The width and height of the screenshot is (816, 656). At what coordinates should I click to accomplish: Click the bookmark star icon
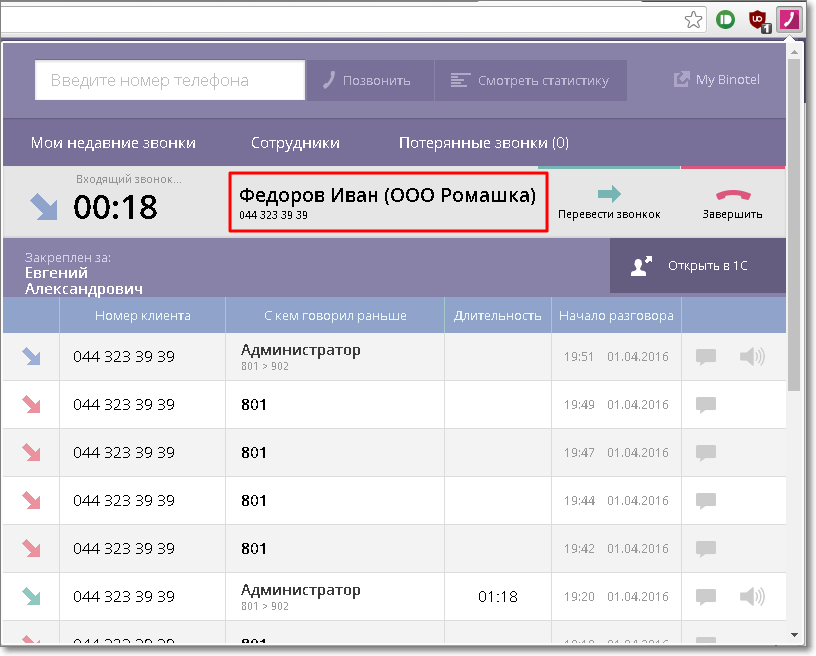(x=693, y=19)
